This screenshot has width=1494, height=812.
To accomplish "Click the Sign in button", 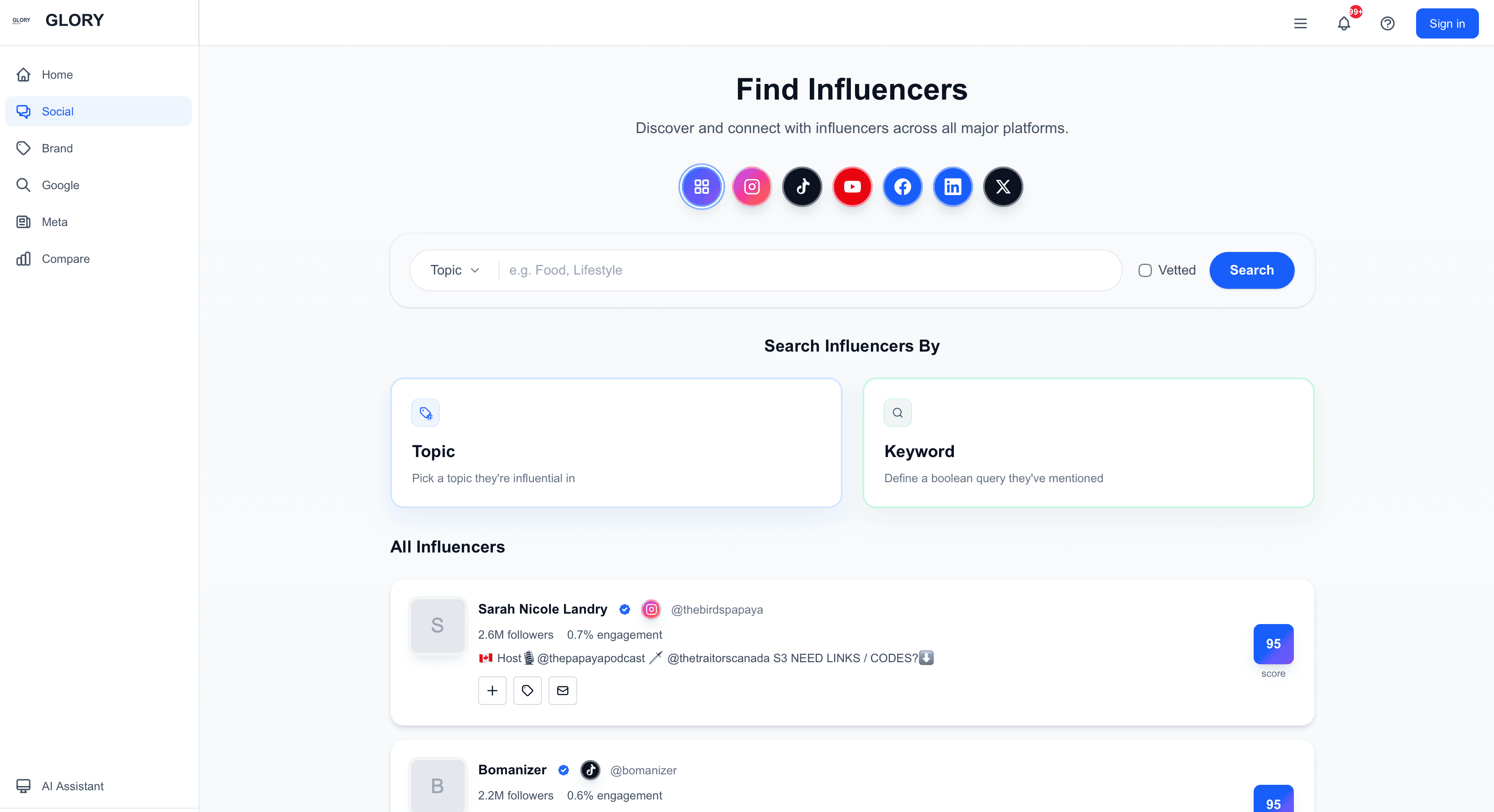I will pos(1446,24).
